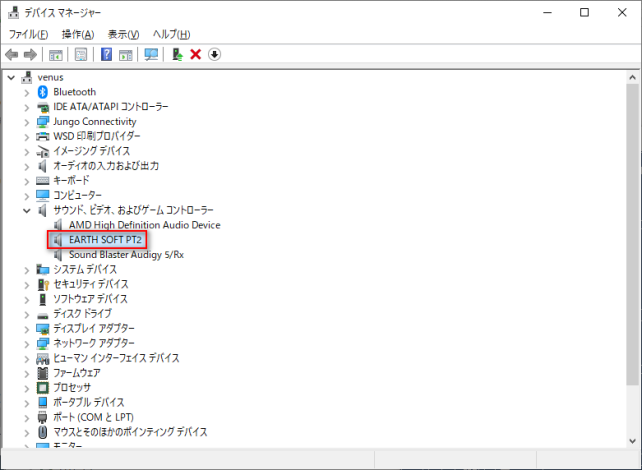
Task: Open the 操作(A) menu
Action: click(x=78, y=34)
